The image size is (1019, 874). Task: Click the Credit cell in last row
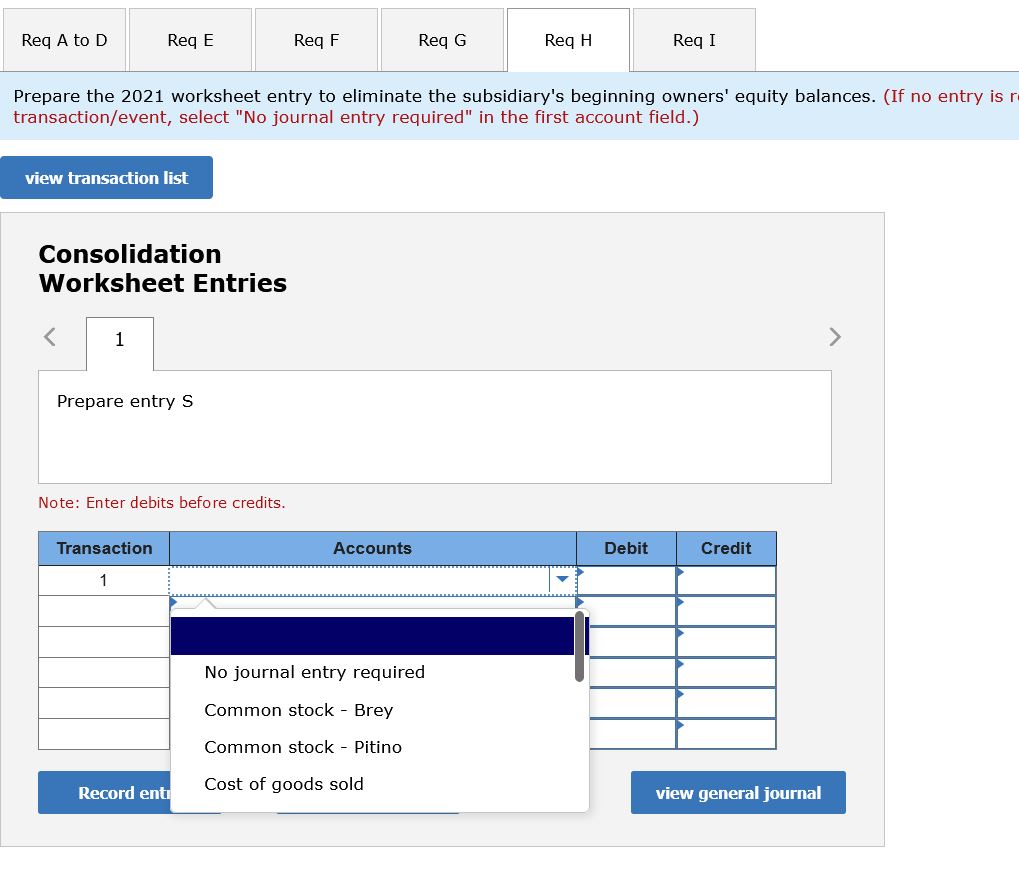coord(727,734)
